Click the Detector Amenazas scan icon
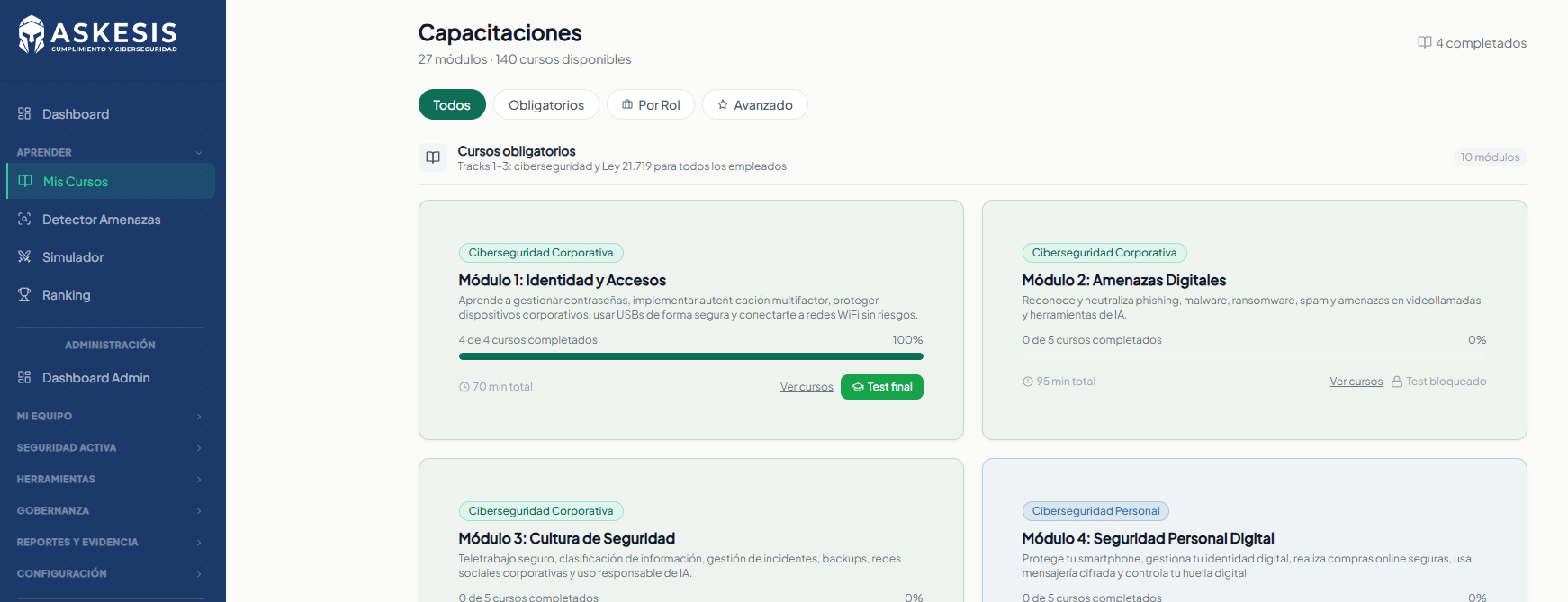The image size is (1568, 602). [x=24, y=219]
